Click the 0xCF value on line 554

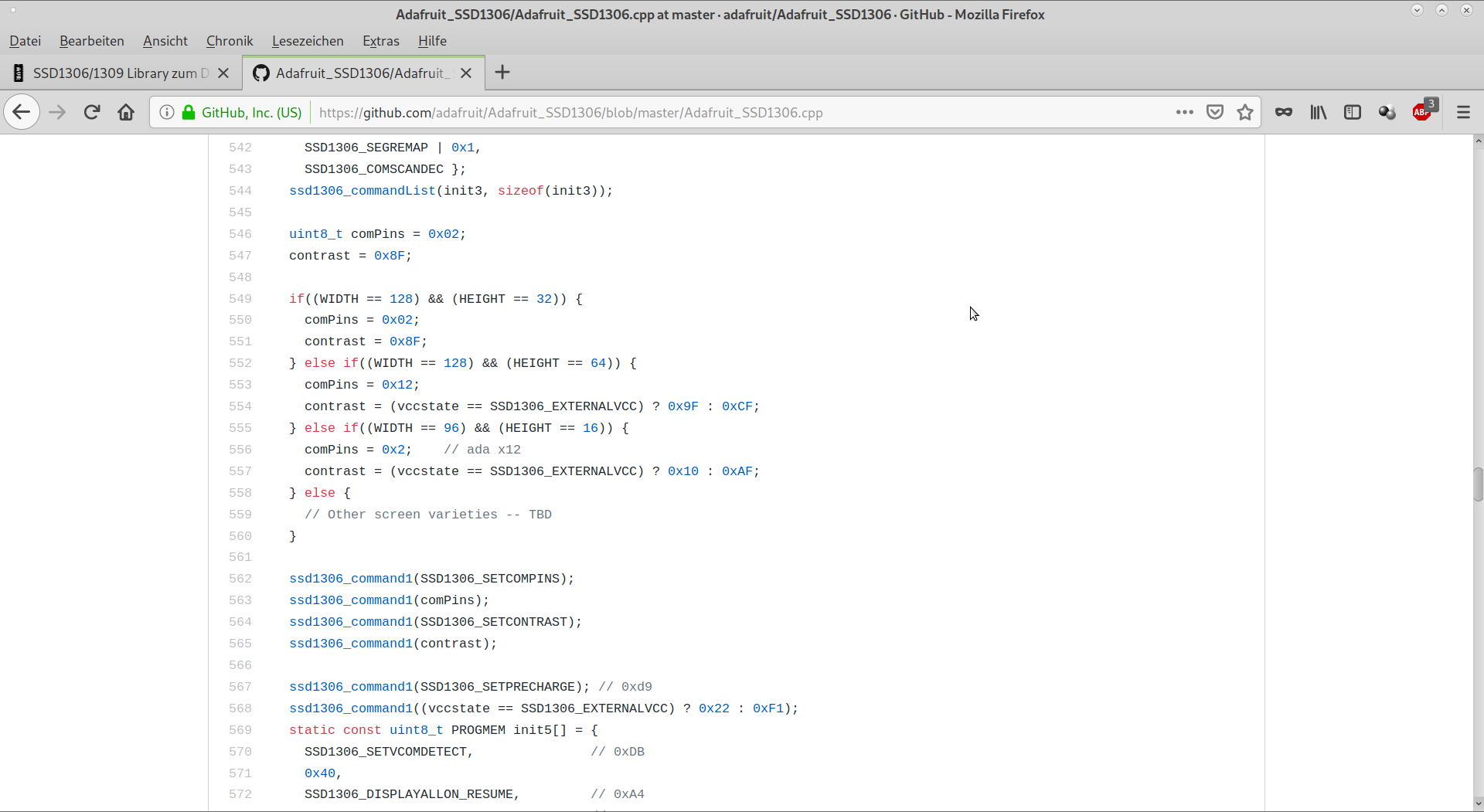(x=737, y=406)
